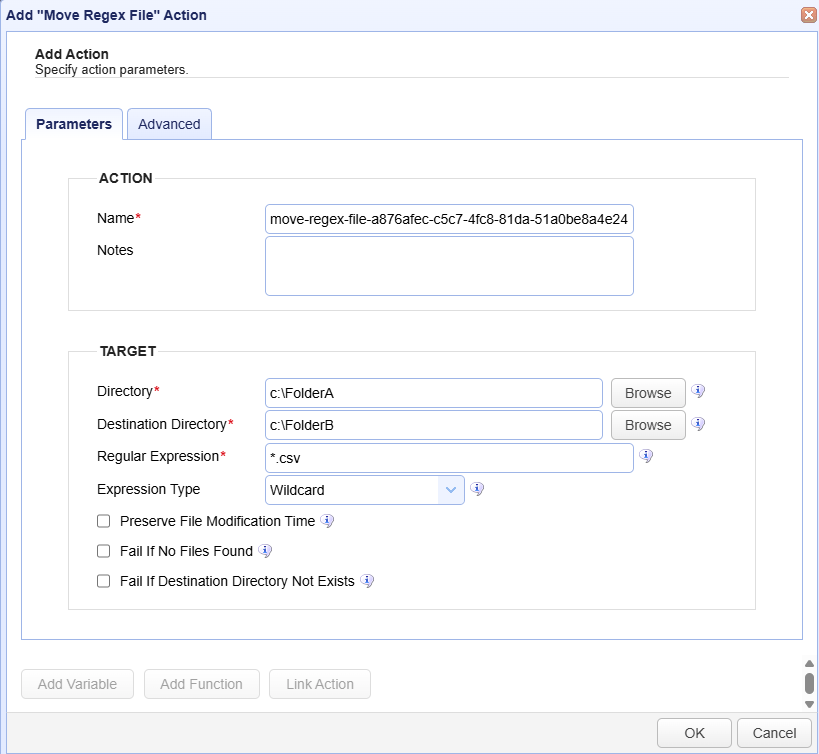
Task: Toggle Fail If Destination Directory Not Exists
Action: (103, 581)
